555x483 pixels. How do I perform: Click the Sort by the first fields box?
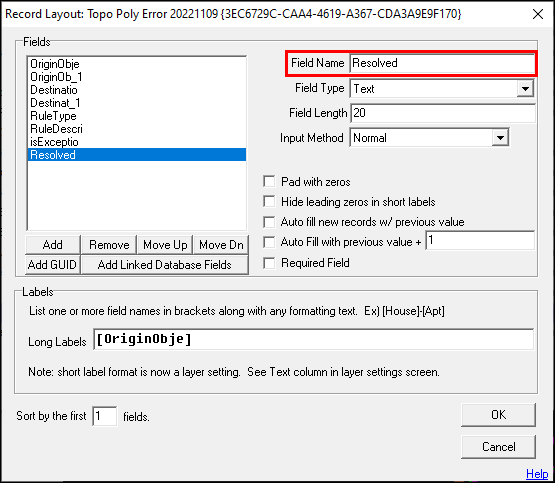tap(104, 416)
